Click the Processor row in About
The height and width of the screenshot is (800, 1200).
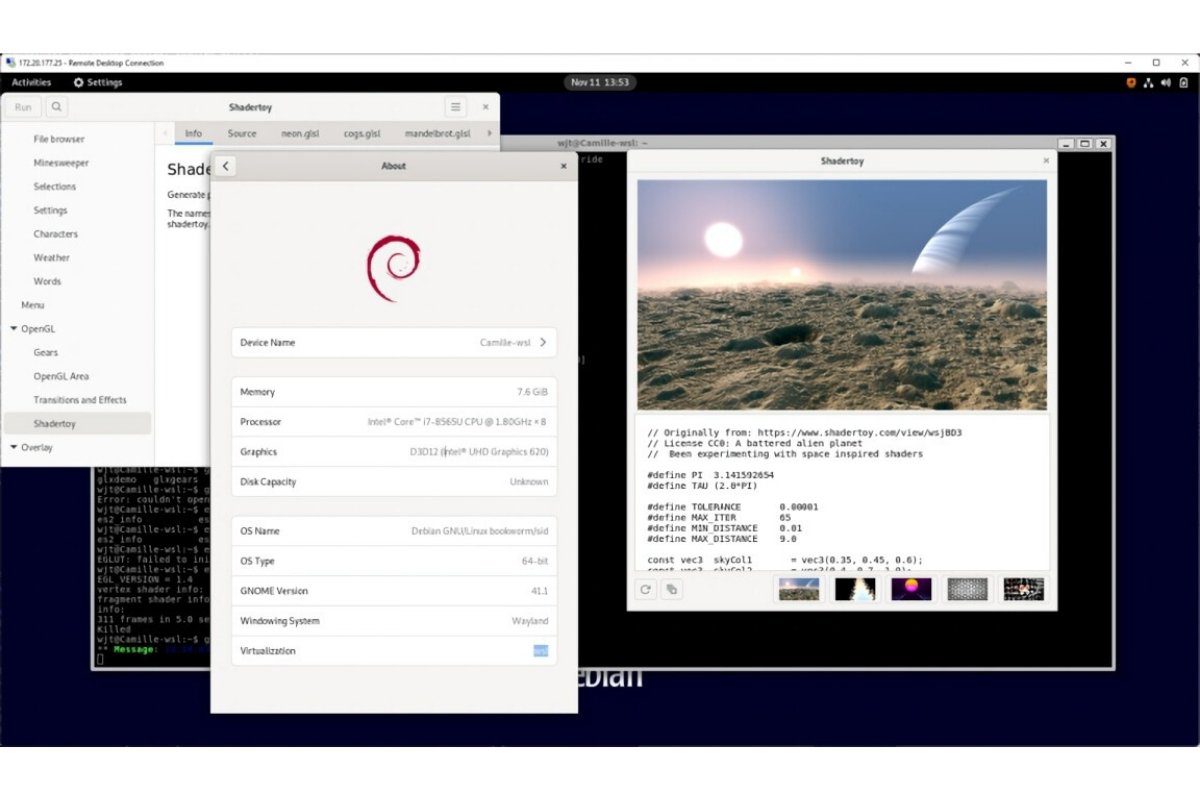tap(394, 422)
